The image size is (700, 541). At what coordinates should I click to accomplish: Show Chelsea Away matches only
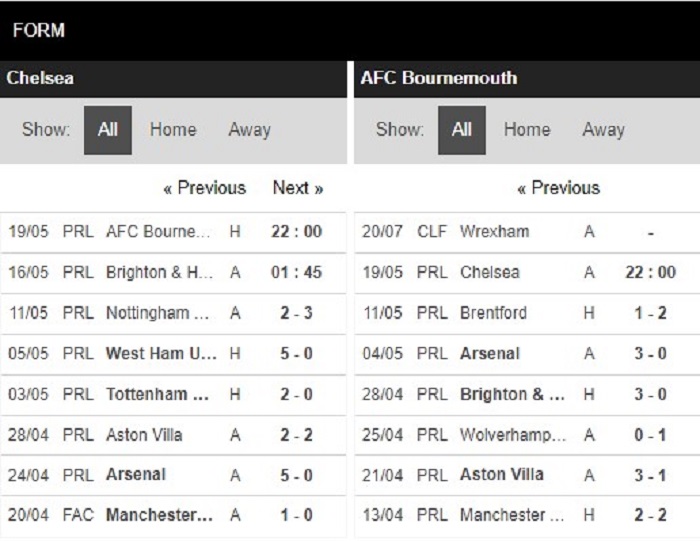[x=250, y=130]
